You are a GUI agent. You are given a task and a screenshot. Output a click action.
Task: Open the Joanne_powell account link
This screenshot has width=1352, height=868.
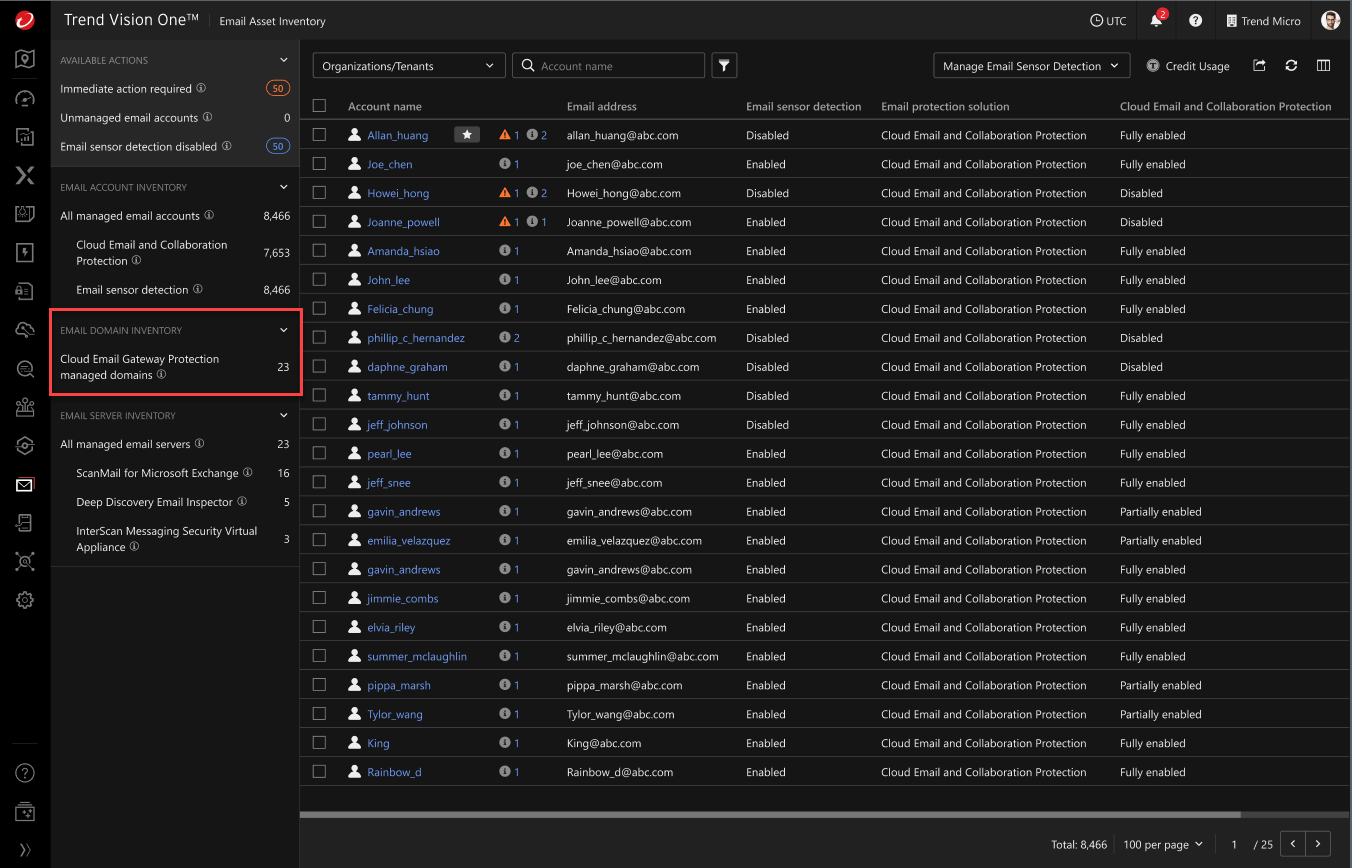[403, 221]
